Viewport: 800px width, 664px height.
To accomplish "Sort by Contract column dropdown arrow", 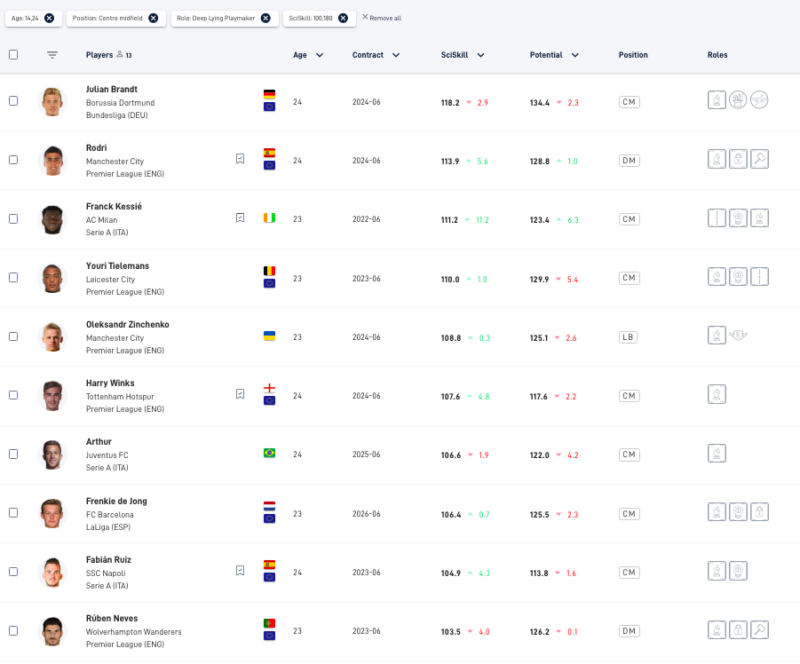I will [396, 55].
